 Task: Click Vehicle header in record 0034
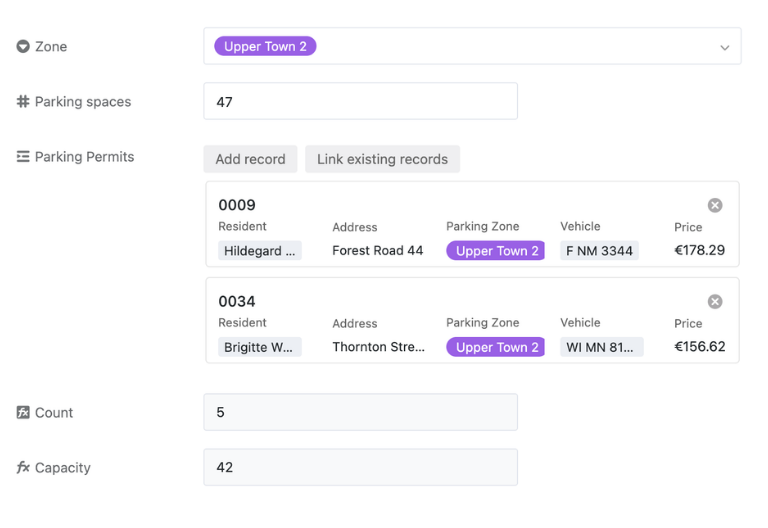pos(580,323)
